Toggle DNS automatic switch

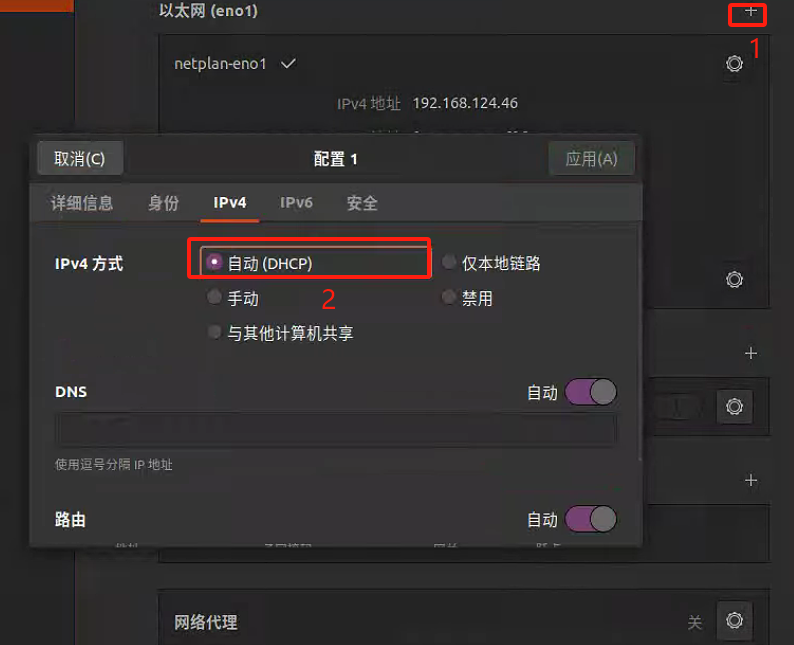point(590,392)
